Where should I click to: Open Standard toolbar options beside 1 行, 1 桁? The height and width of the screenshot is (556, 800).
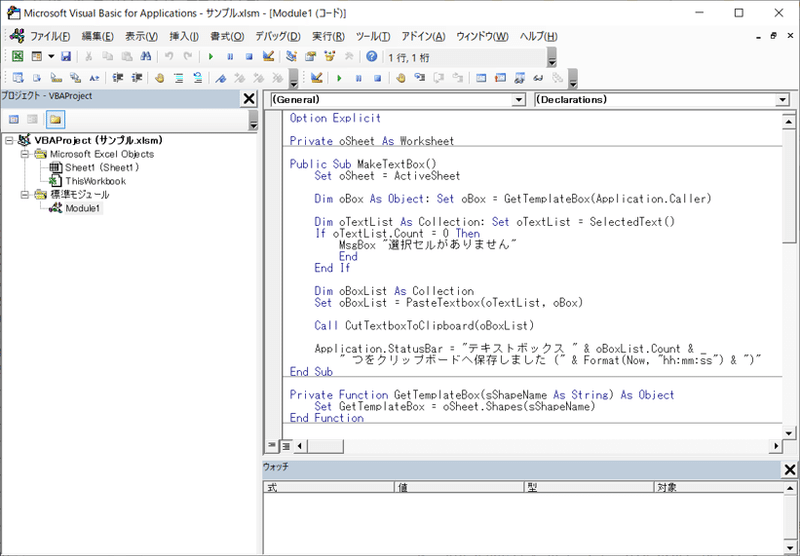[x=552, y=58]
